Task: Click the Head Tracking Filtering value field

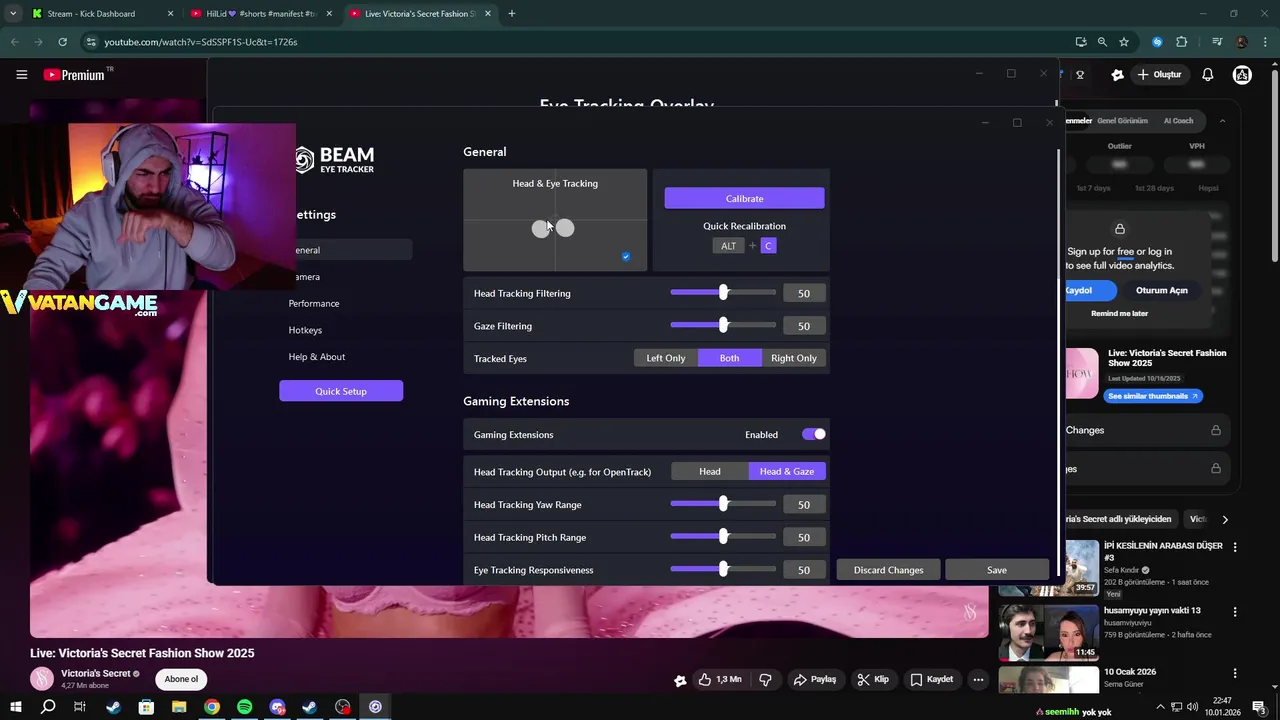Action: coord(804,293)
